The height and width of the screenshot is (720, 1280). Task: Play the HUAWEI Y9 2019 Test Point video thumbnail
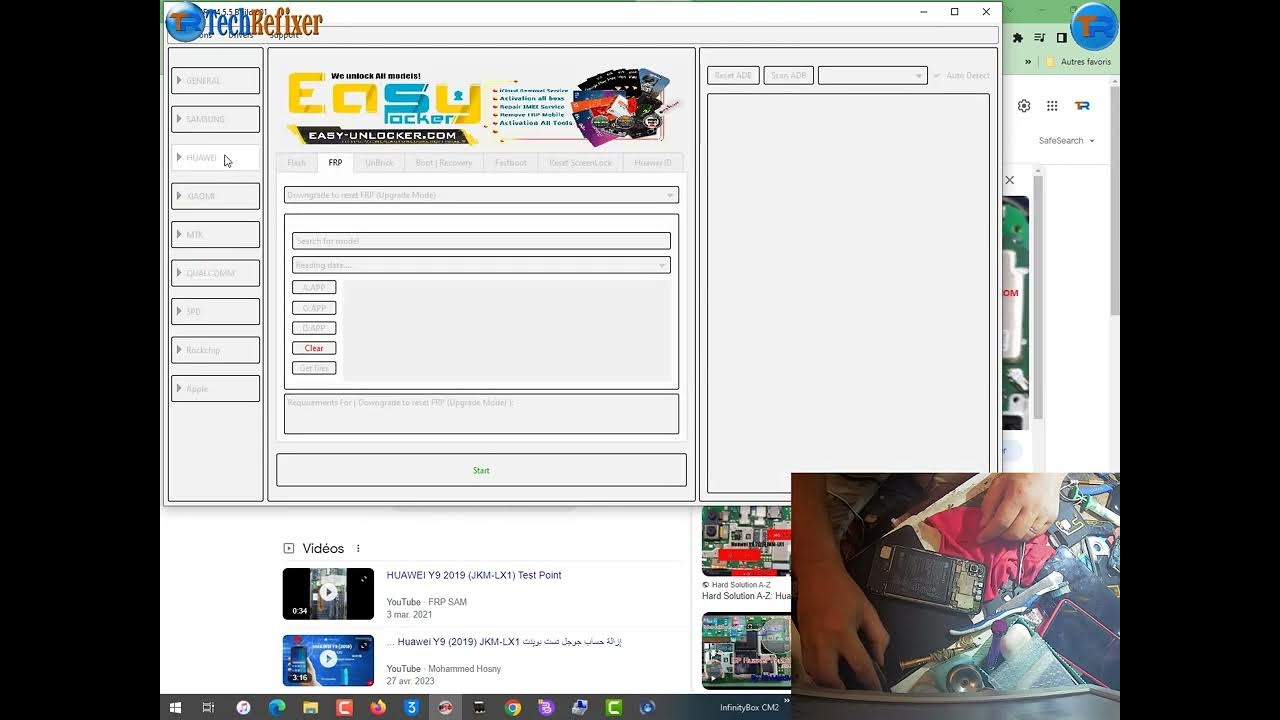click(x=328, y=594)
